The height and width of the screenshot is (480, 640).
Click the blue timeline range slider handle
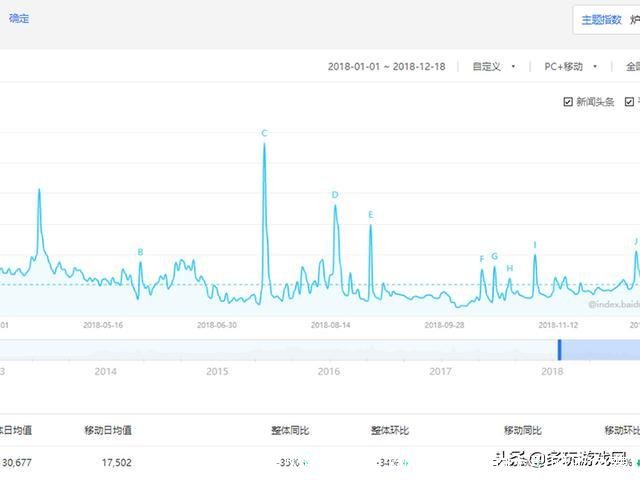pyautogui.click(x=560, y=350)
